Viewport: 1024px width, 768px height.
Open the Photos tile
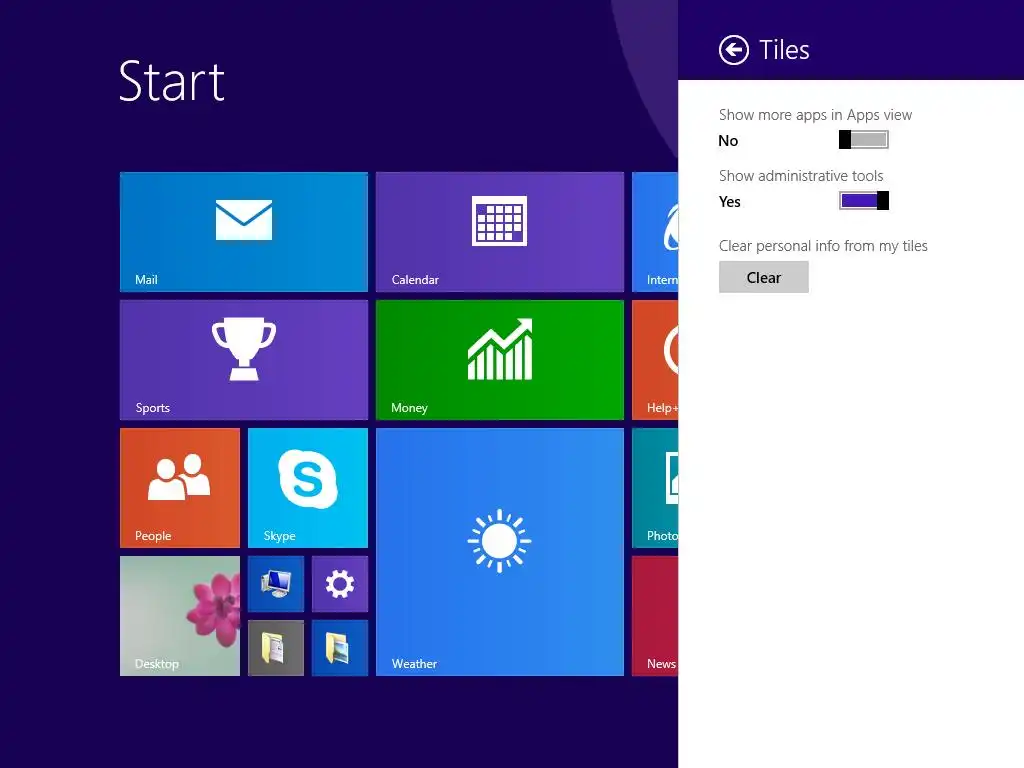tap(655, 488)
